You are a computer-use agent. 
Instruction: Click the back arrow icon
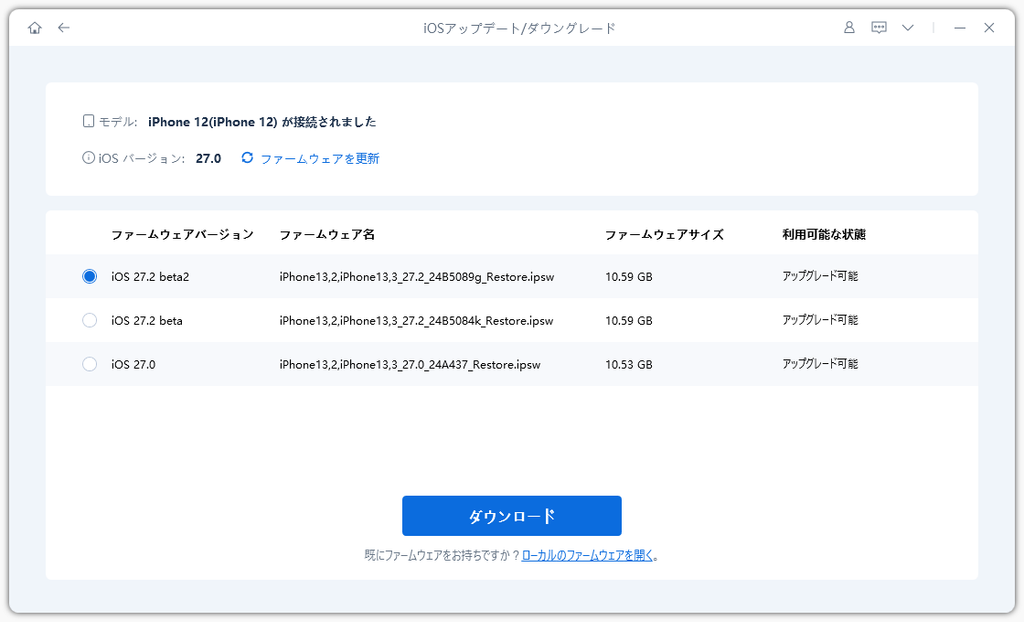click(x=63, y=27)
